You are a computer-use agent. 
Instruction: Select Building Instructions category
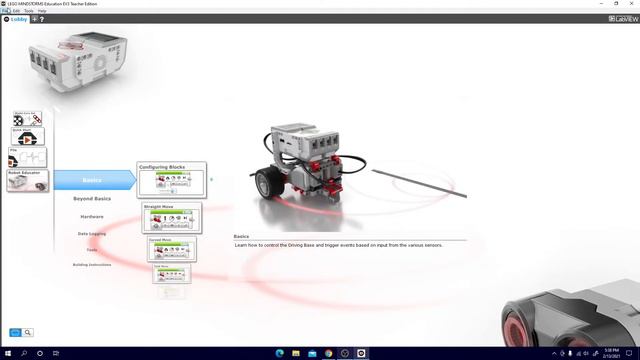[x=92, y=264]
